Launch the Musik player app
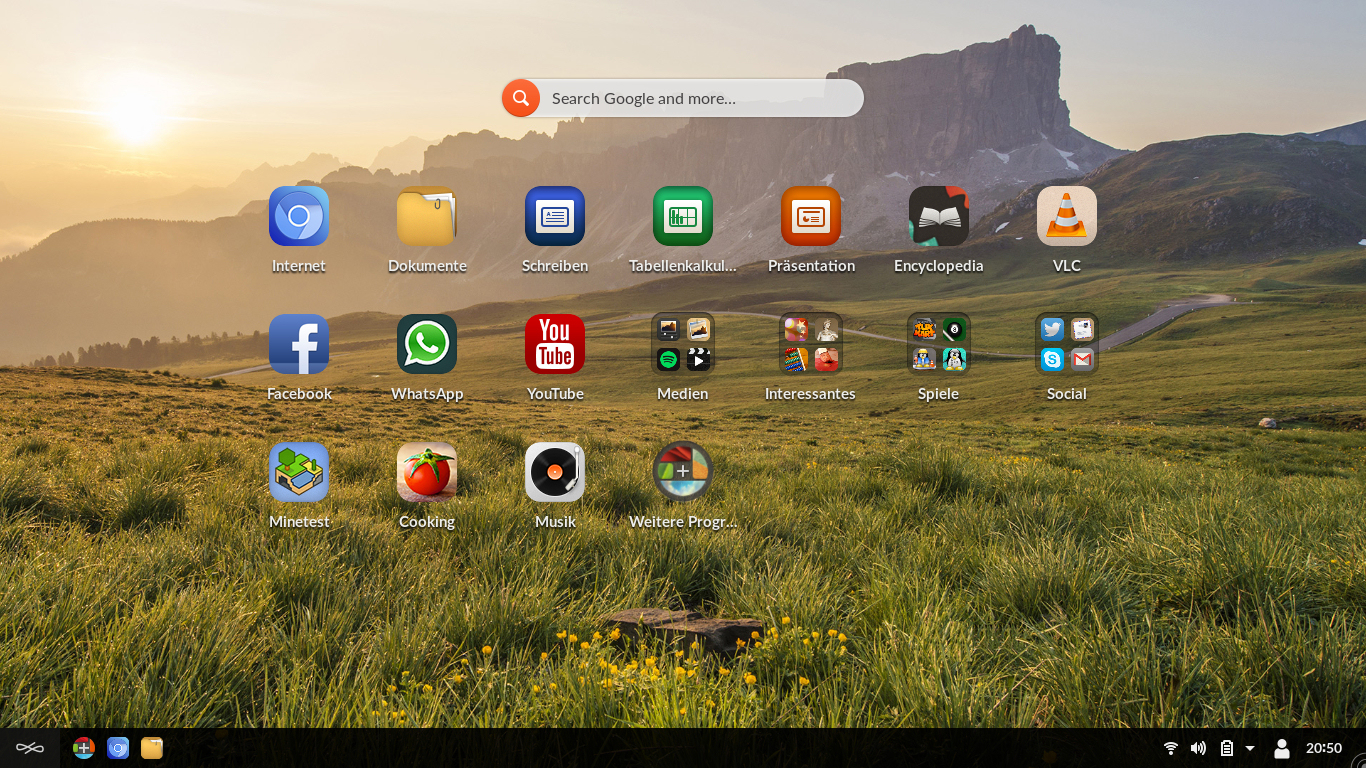1366x768 pixels. pos(555,472)
